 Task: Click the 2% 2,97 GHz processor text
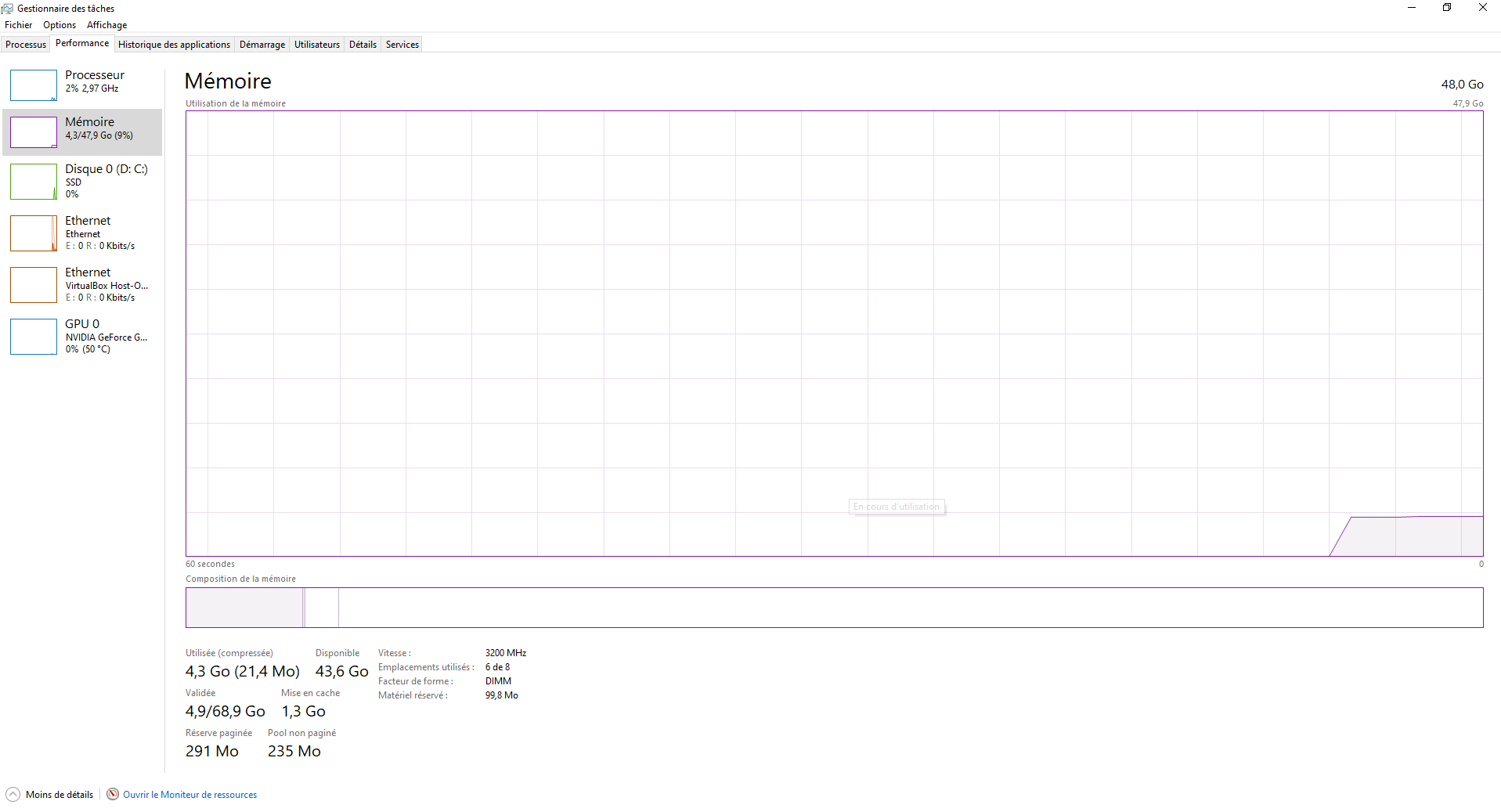pos(92,88)
